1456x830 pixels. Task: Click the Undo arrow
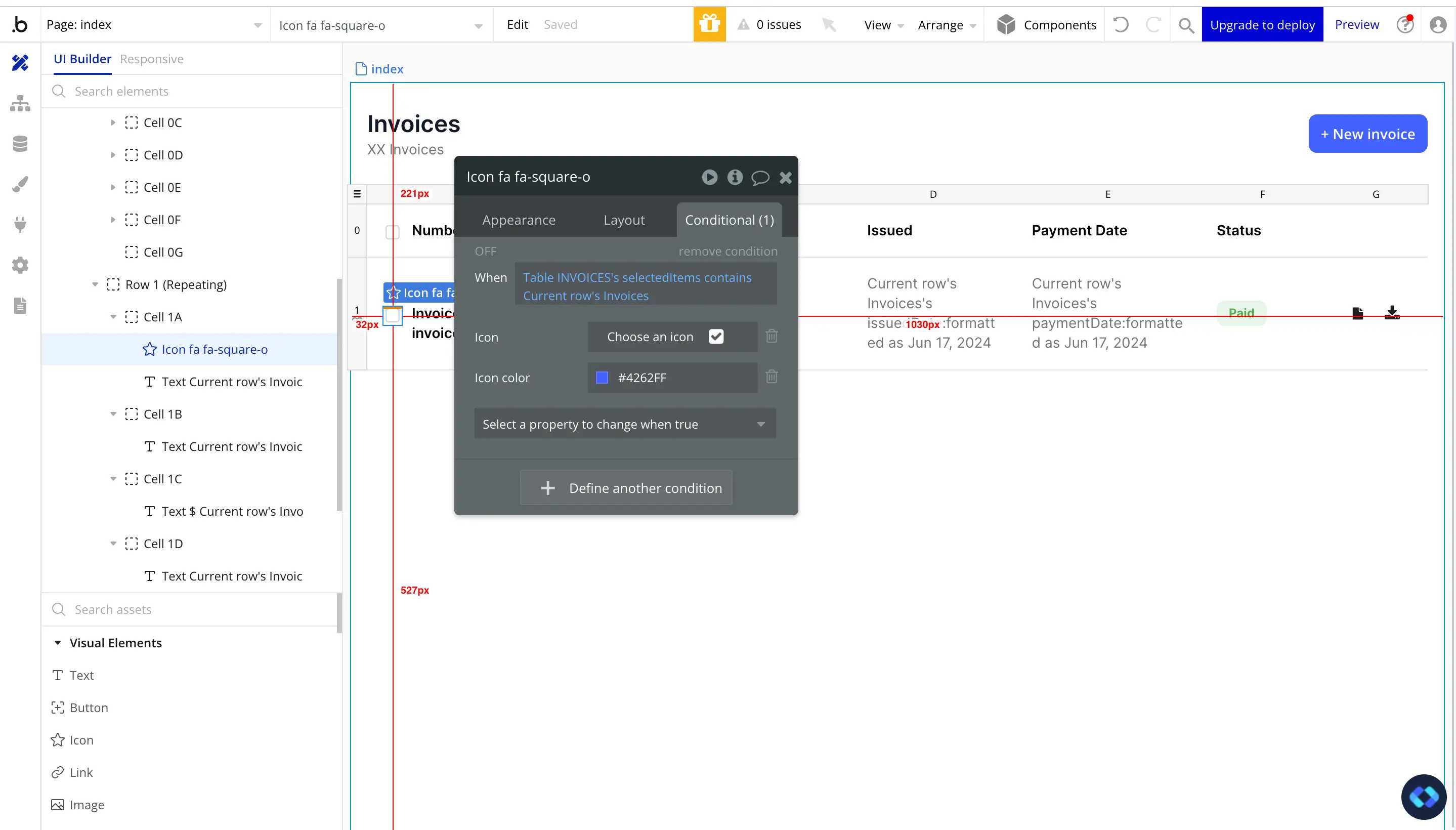point(1121,24)
